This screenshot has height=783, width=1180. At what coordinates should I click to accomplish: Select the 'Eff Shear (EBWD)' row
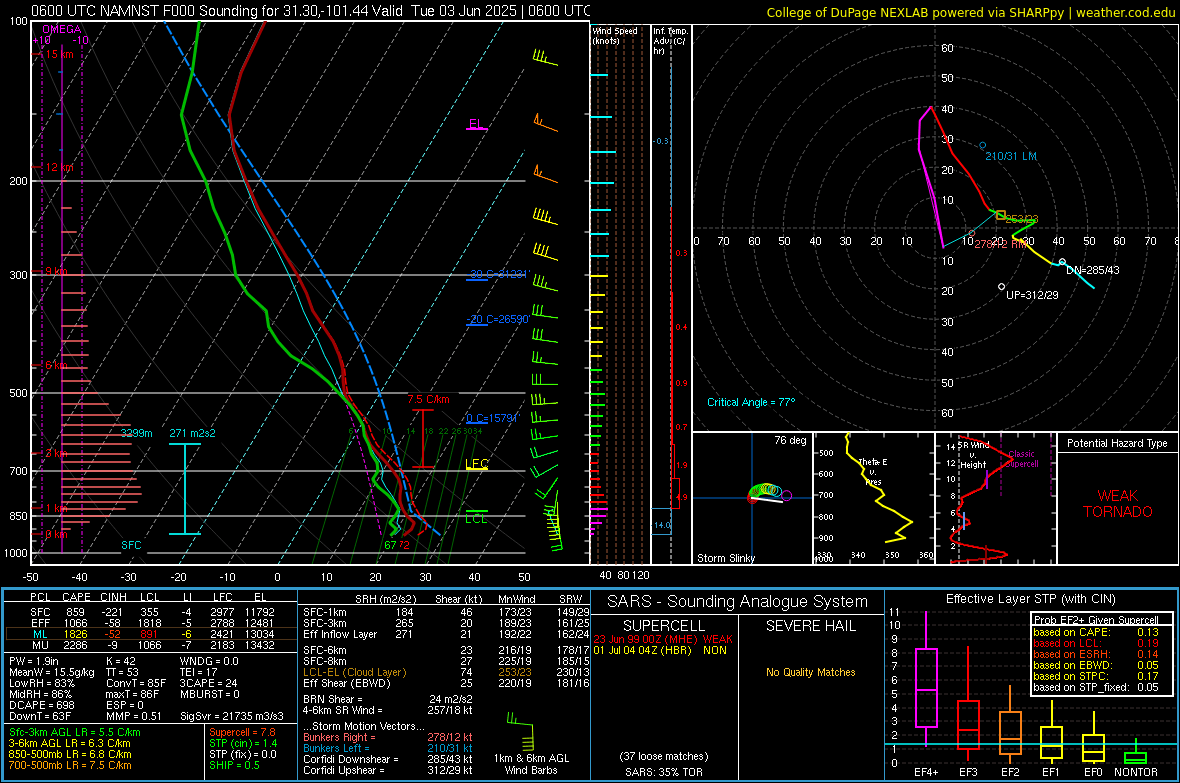[446, 683]
